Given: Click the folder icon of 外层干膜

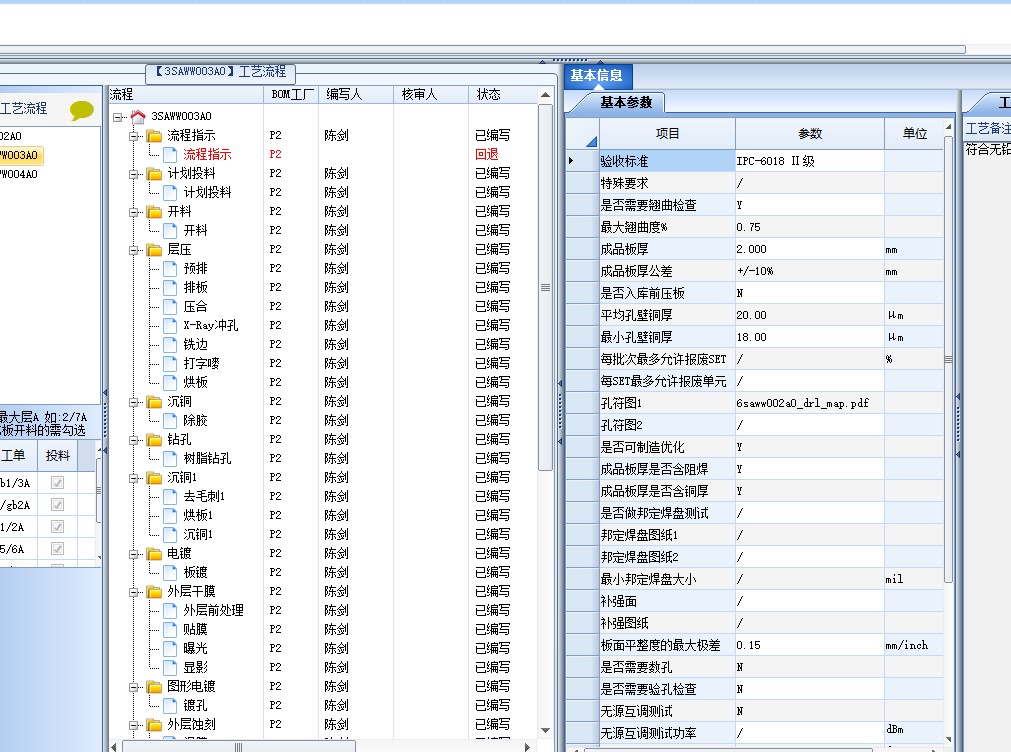Looking at the screenshot, I should pos(154,591).
